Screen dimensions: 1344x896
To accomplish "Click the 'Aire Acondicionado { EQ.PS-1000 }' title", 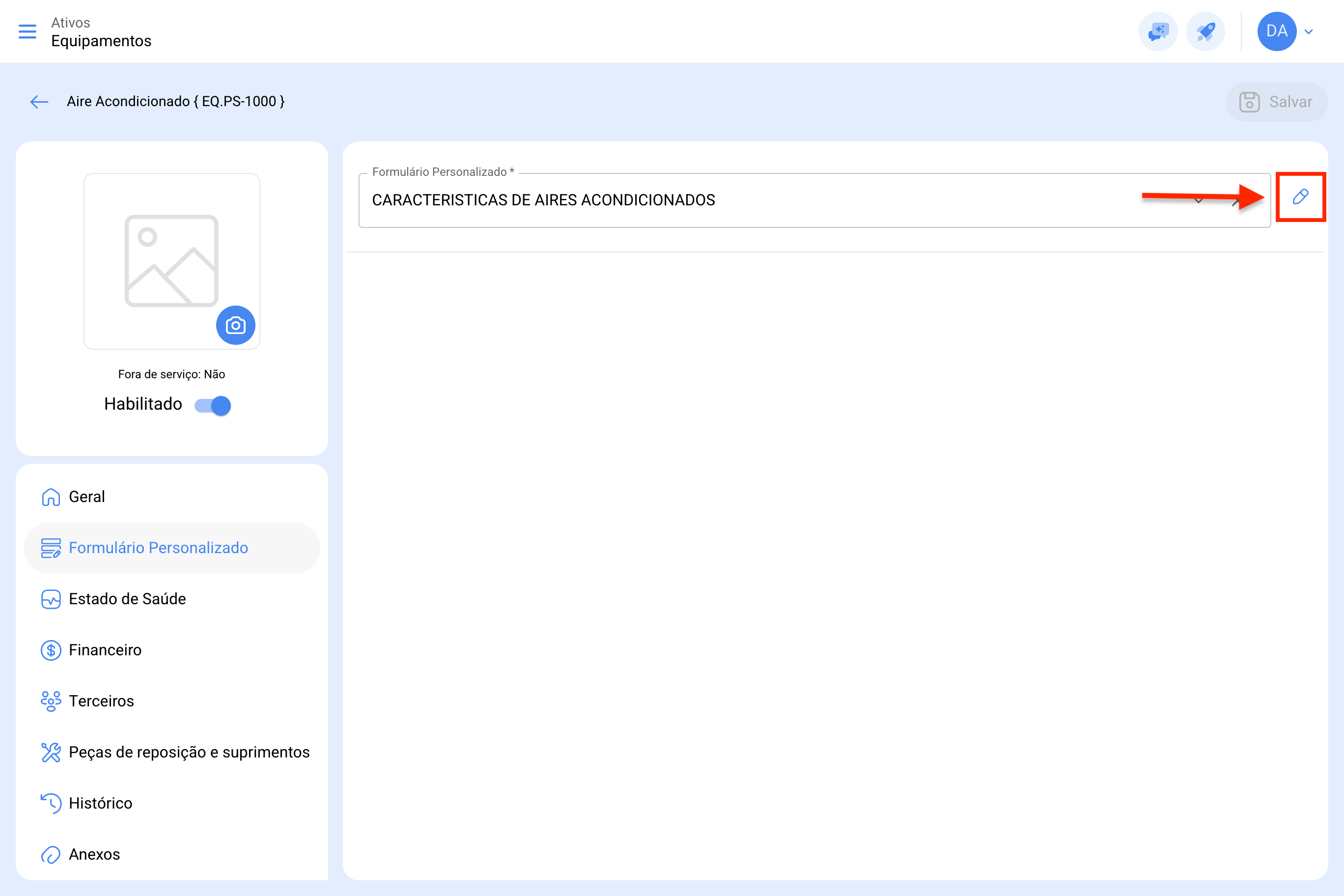I will pyautogui.click(x=176, y=102).
